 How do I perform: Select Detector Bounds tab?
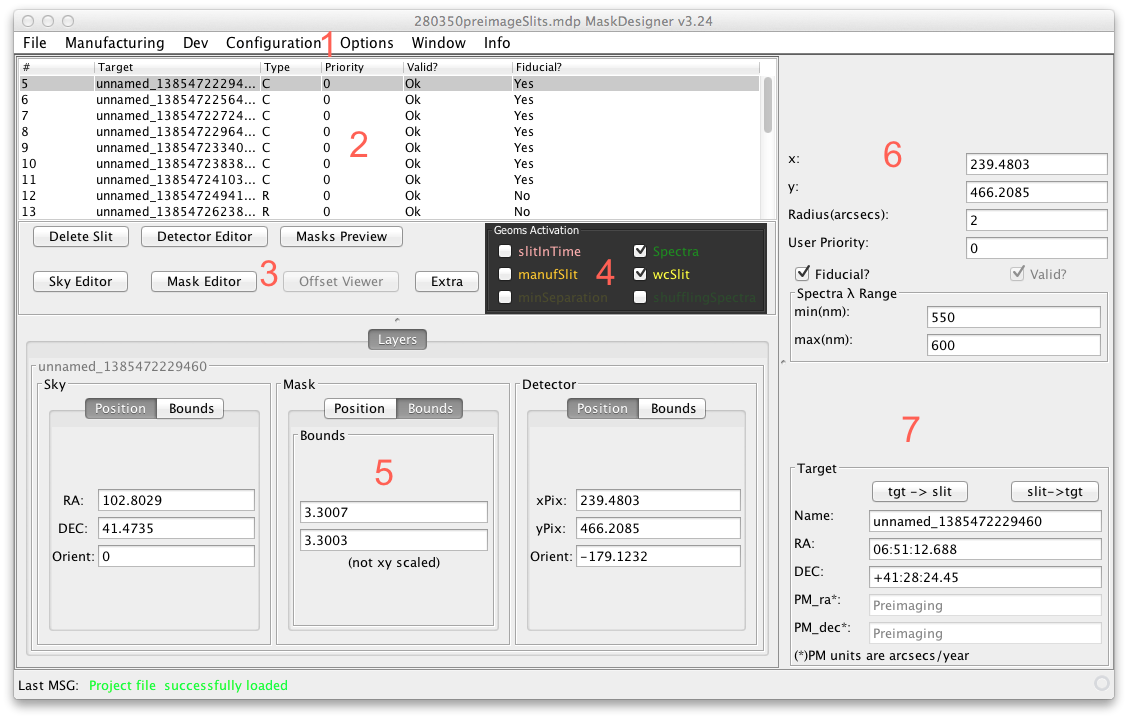coord(673,409)
